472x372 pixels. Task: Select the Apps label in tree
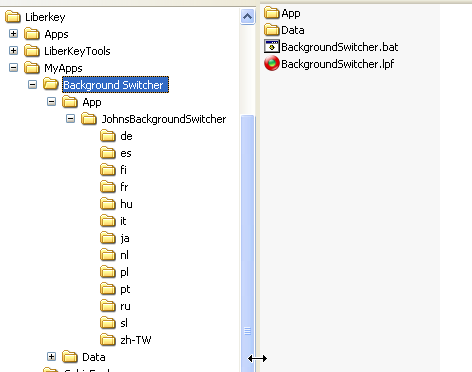[56, 34]
